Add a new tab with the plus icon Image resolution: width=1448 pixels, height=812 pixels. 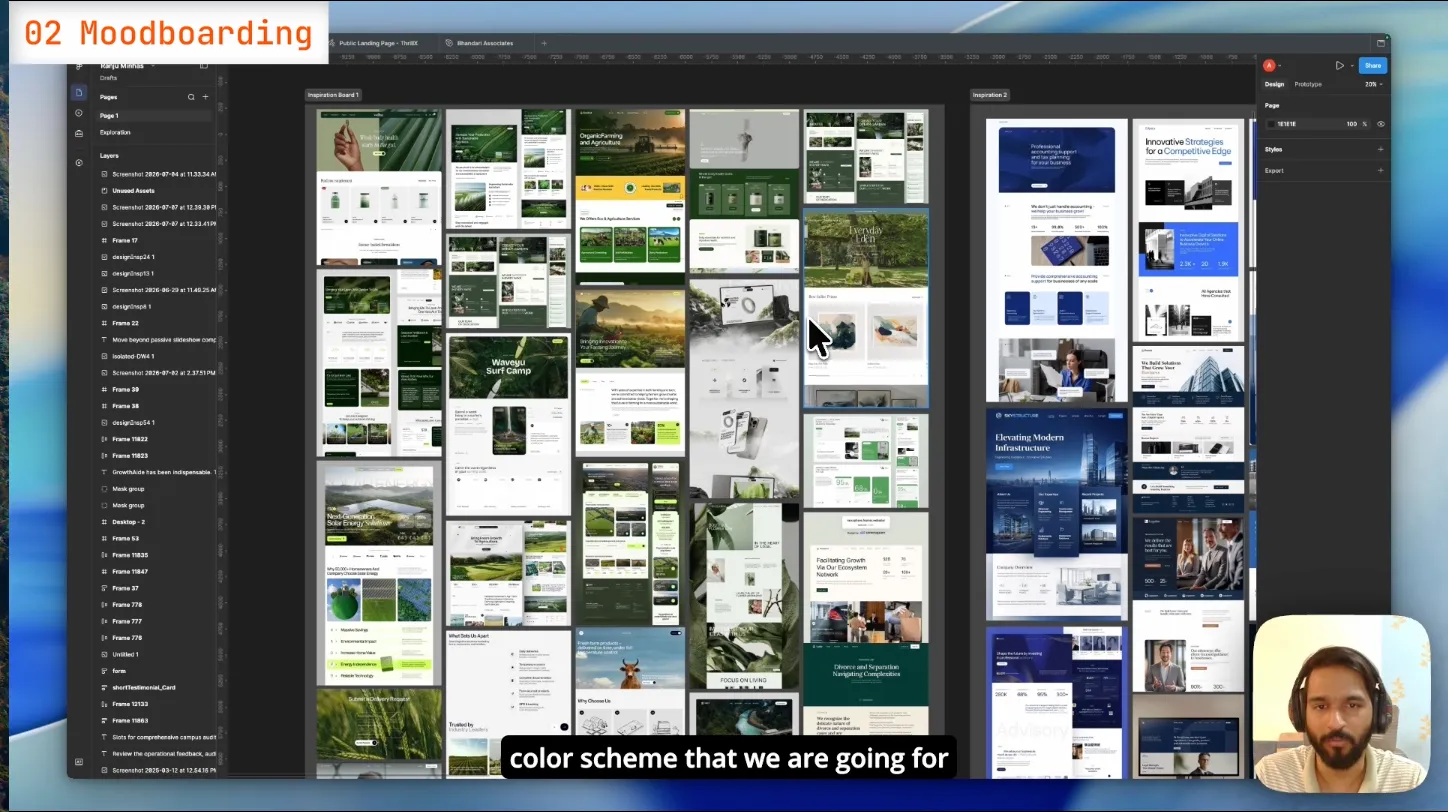click(544, 43)
